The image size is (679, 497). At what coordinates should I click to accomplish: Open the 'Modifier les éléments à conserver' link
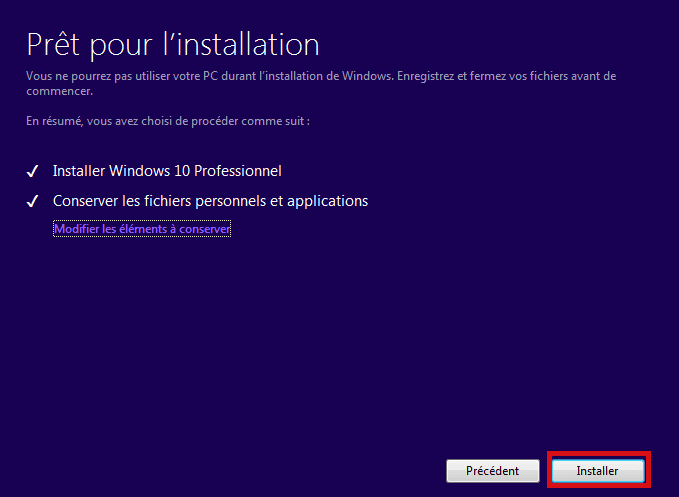(142, 229)
